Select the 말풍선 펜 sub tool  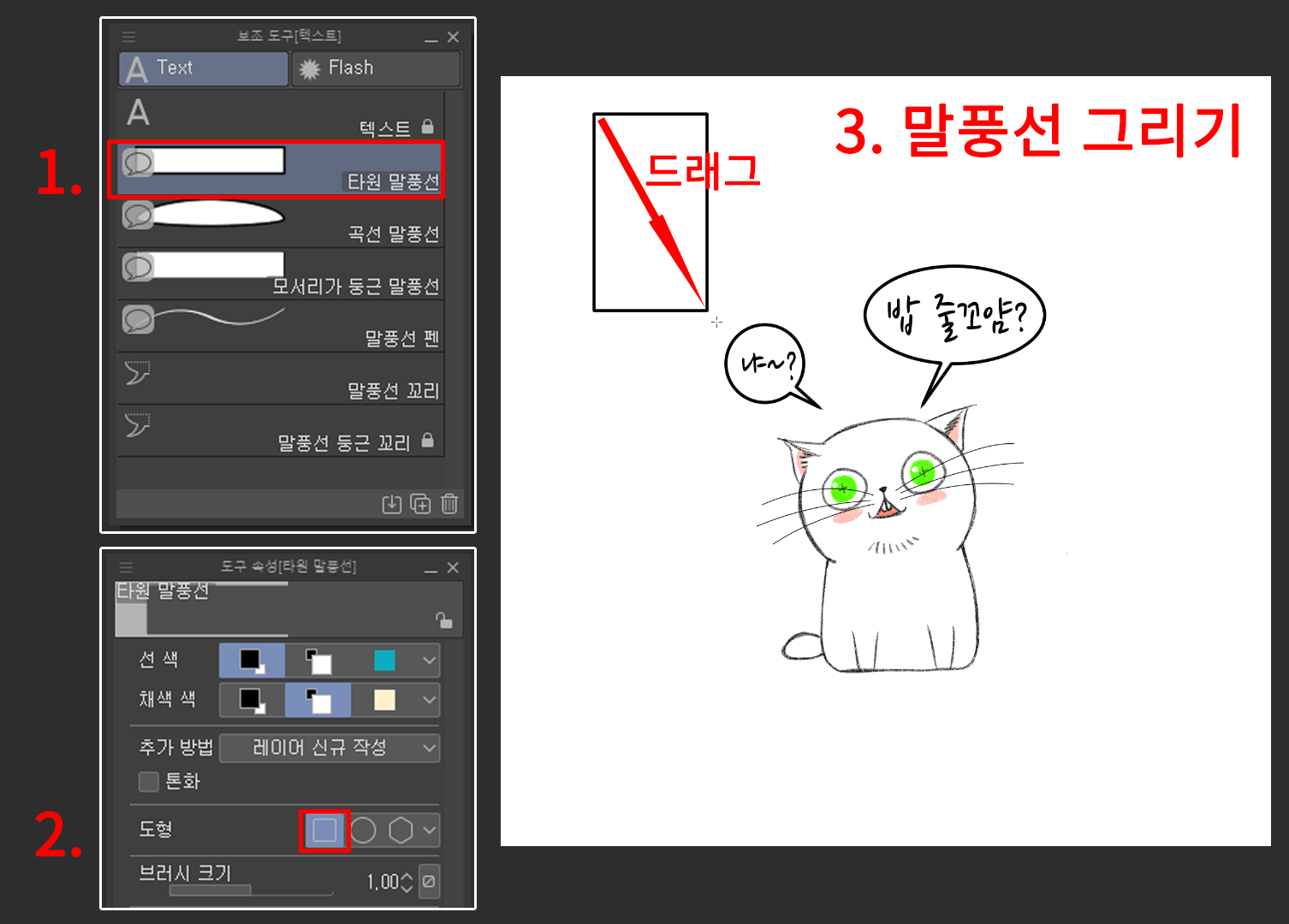click(280, 327)
